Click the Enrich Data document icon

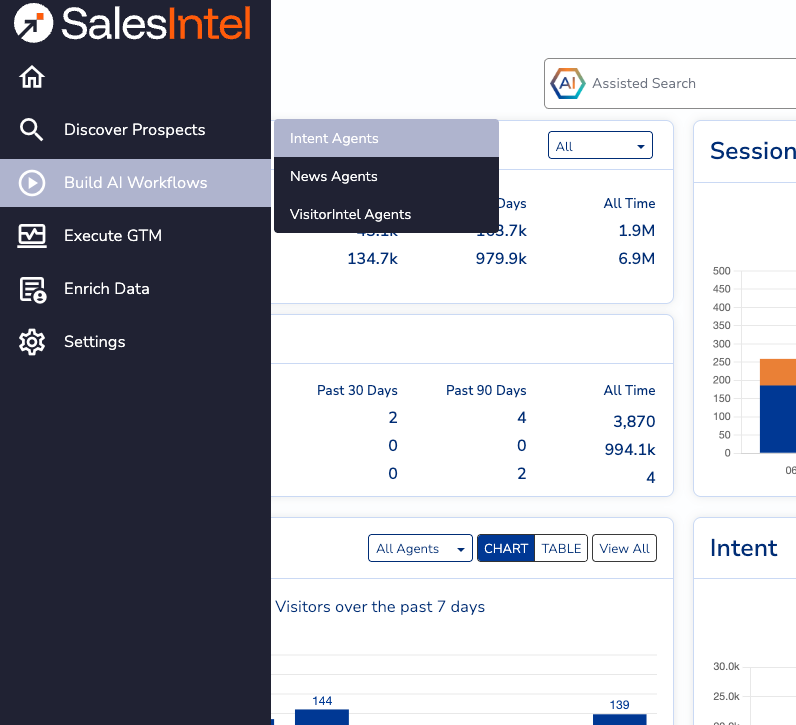point(32,289)
